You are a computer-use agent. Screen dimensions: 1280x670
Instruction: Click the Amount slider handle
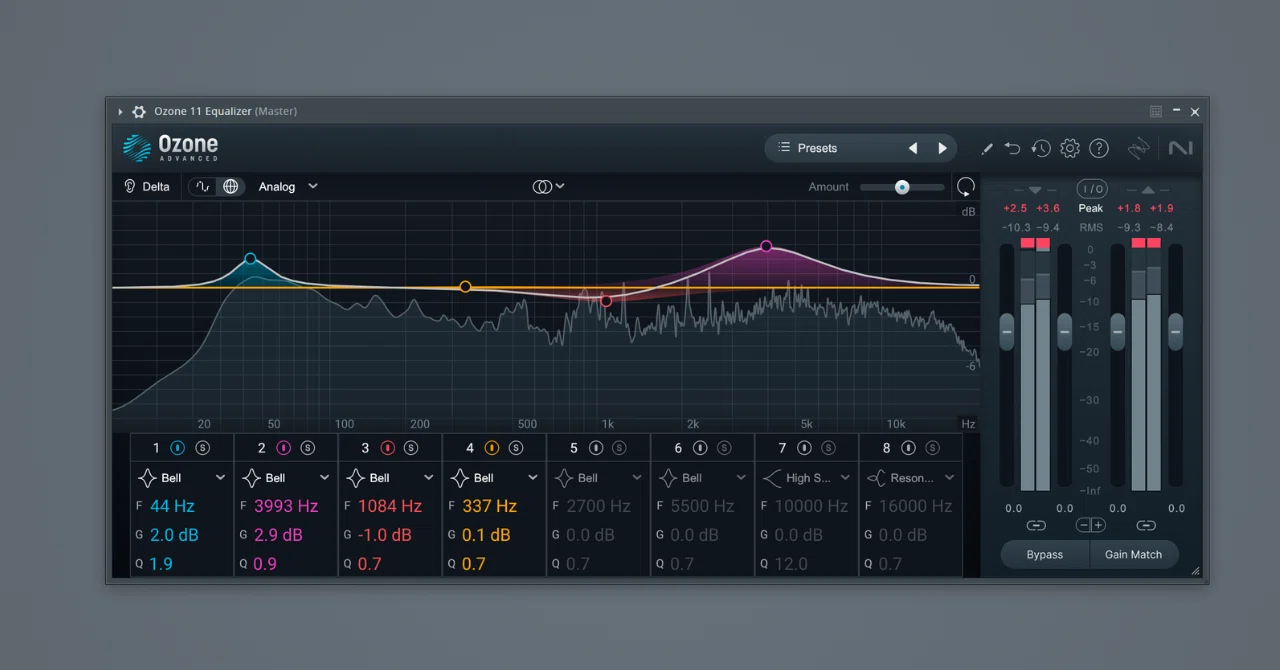click(902, 187)
